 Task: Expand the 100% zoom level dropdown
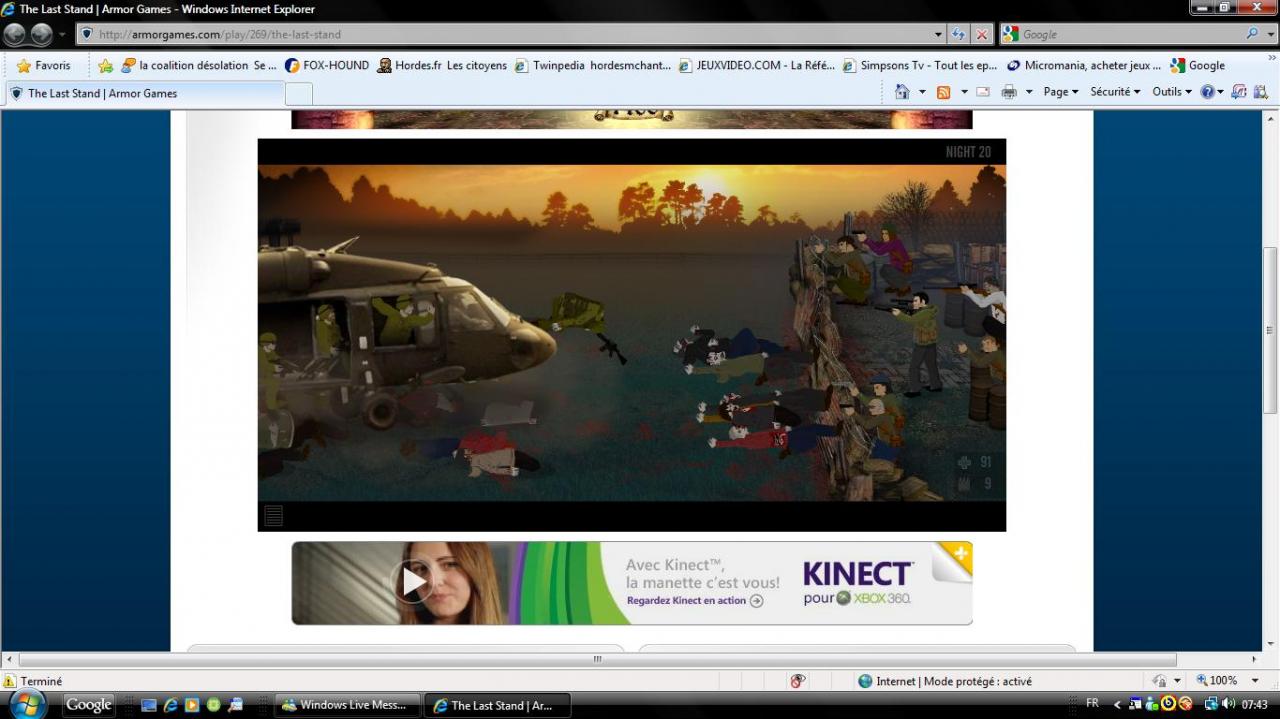[x=1255, y=681]
